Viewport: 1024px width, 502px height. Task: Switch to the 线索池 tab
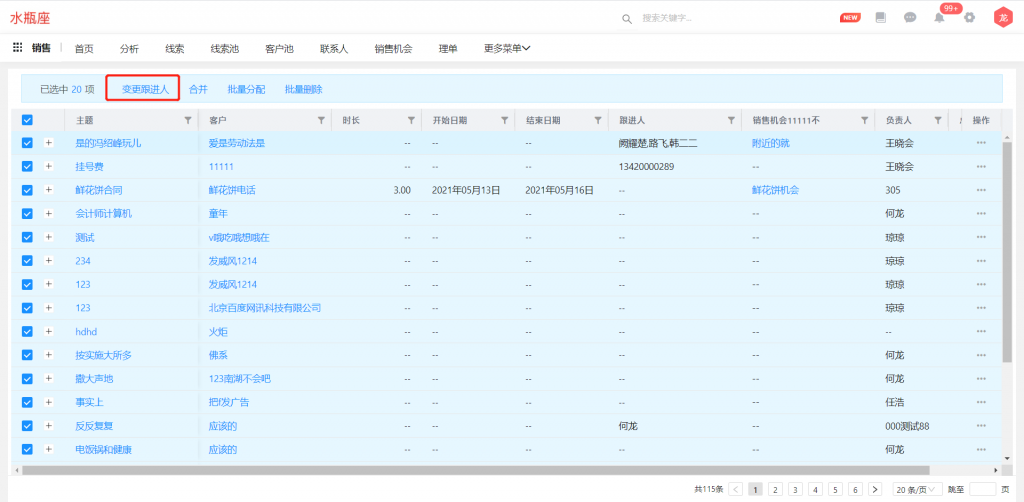tap(224, 48)
